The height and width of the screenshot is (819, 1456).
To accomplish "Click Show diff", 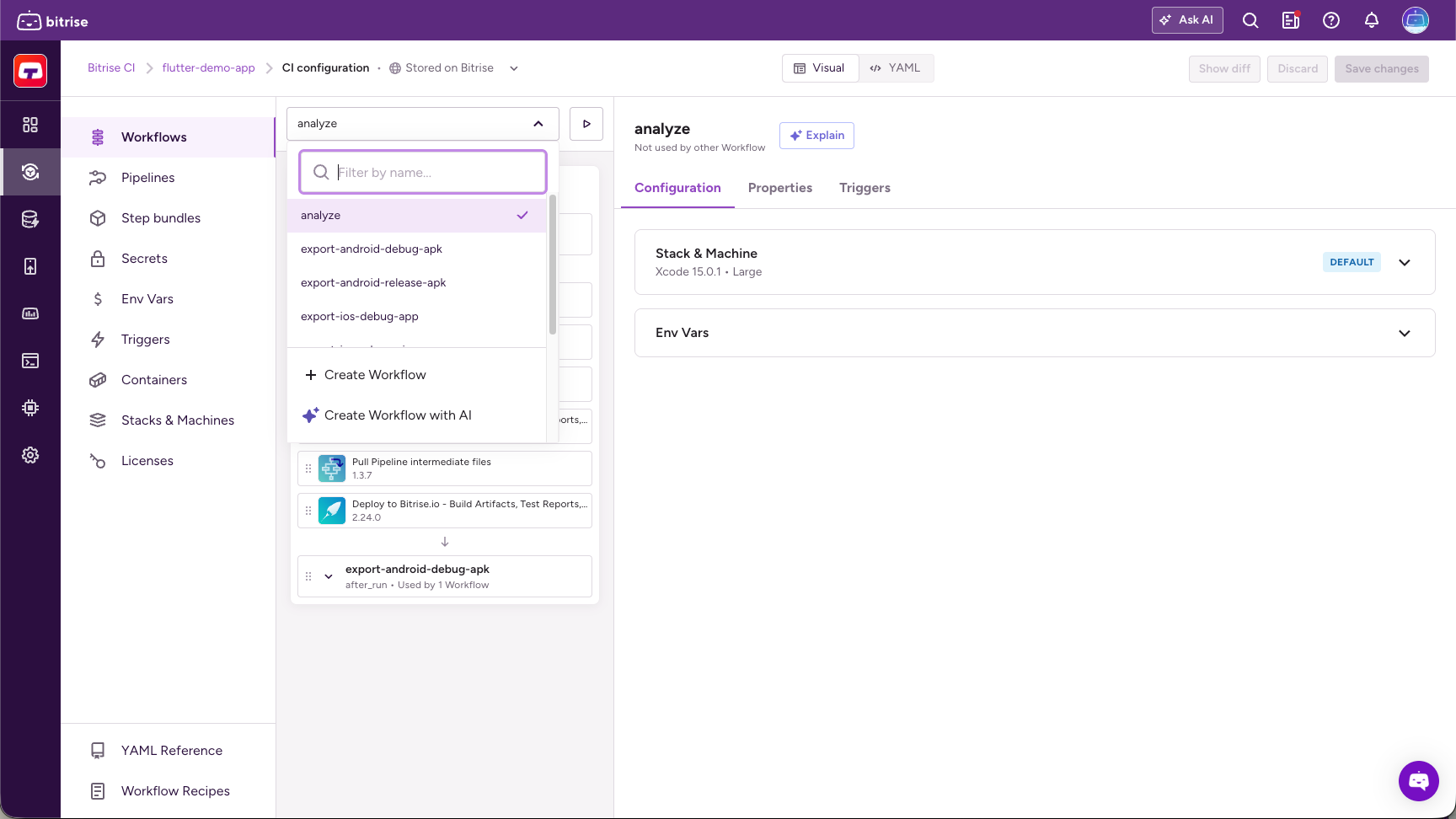I will pos(1224,69).
